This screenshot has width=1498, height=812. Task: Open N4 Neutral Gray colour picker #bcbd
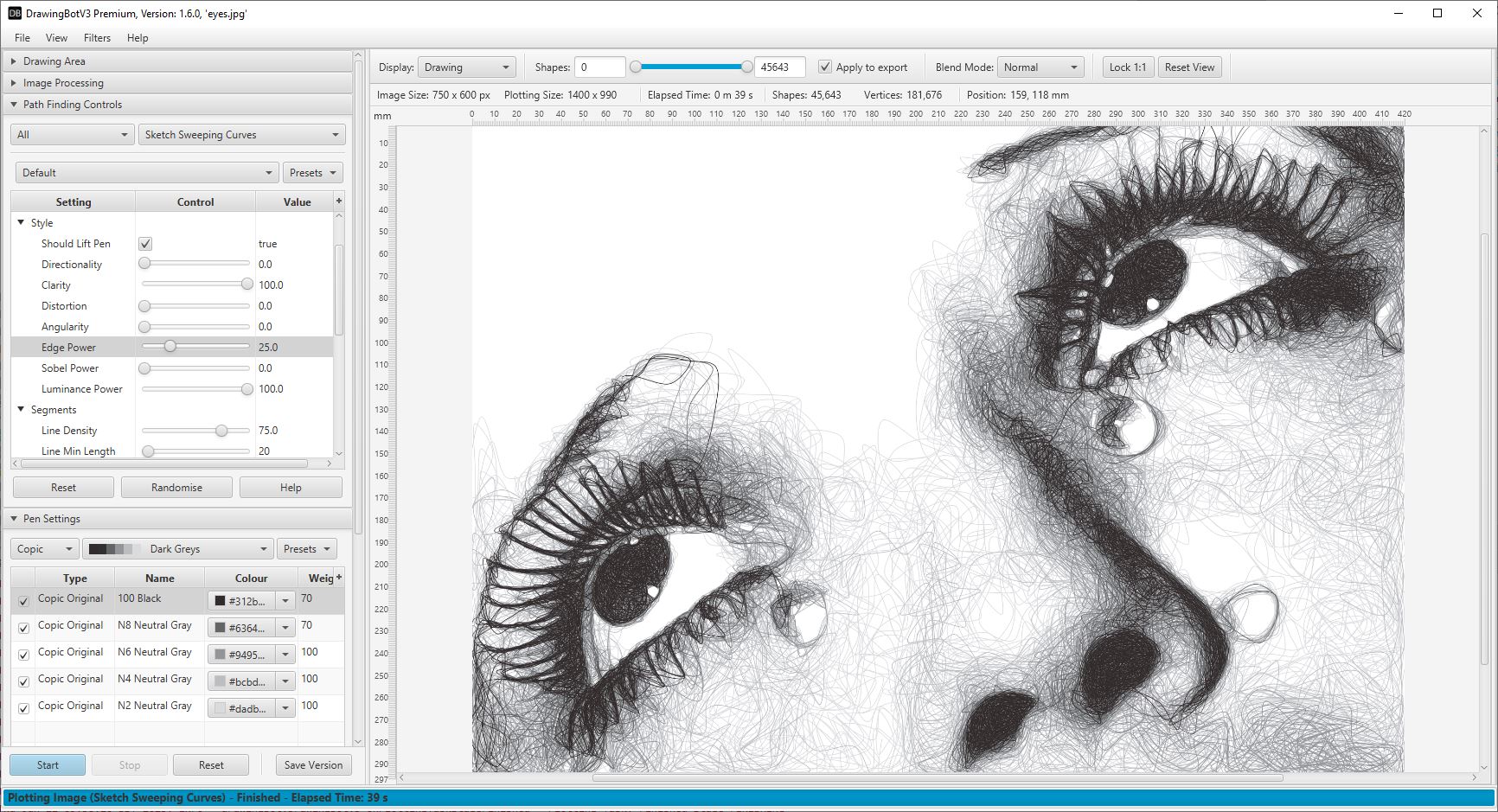tap(252, 681)
